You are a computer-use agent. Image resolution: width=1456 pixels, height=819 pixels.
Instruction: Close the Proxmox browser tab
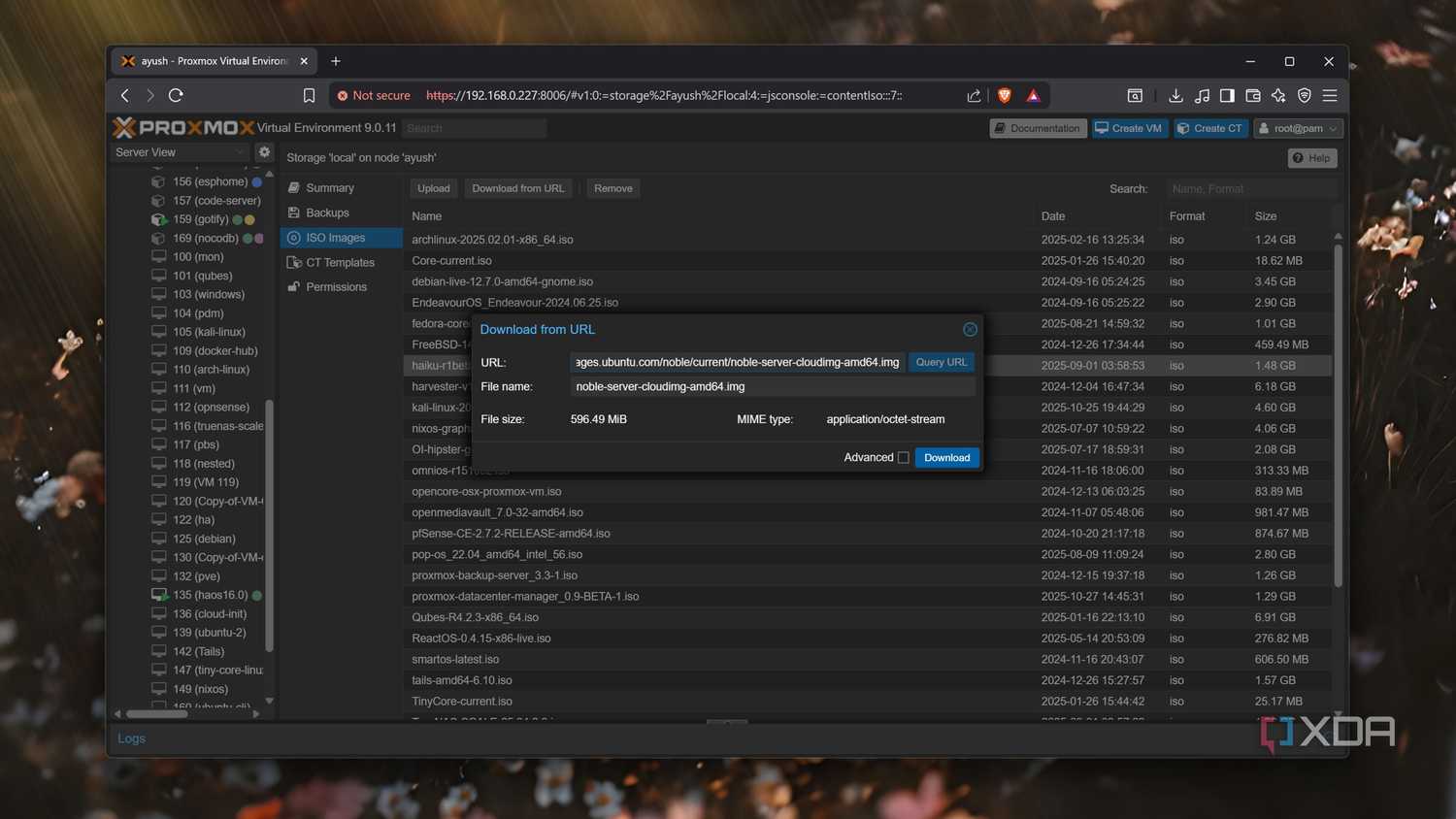coord(304,61)
